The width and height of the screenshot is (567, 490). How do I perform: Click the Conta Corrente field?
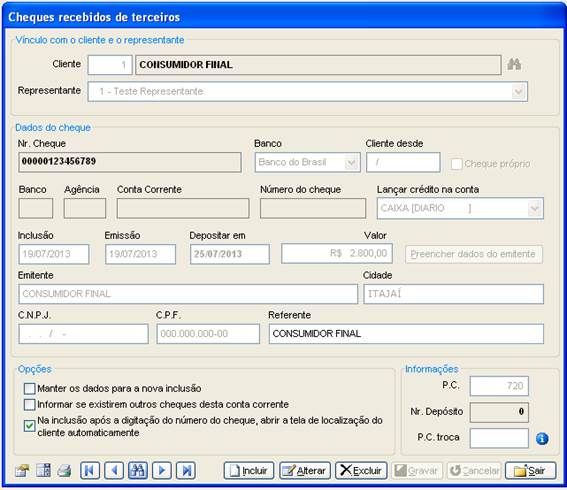point(183,208)
